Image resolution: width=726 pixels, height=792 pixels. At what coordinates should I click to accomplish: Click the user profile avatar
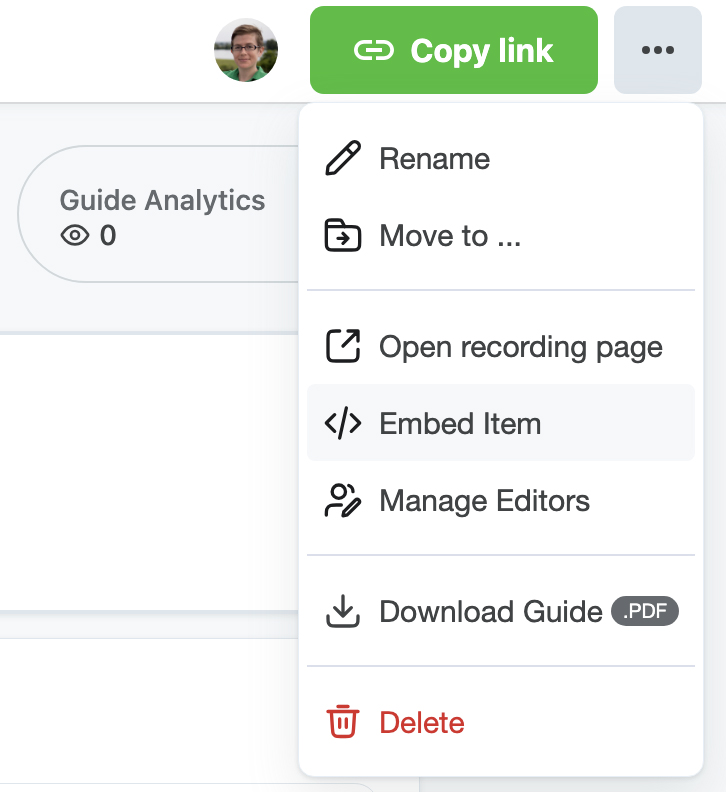coord(246,50)
